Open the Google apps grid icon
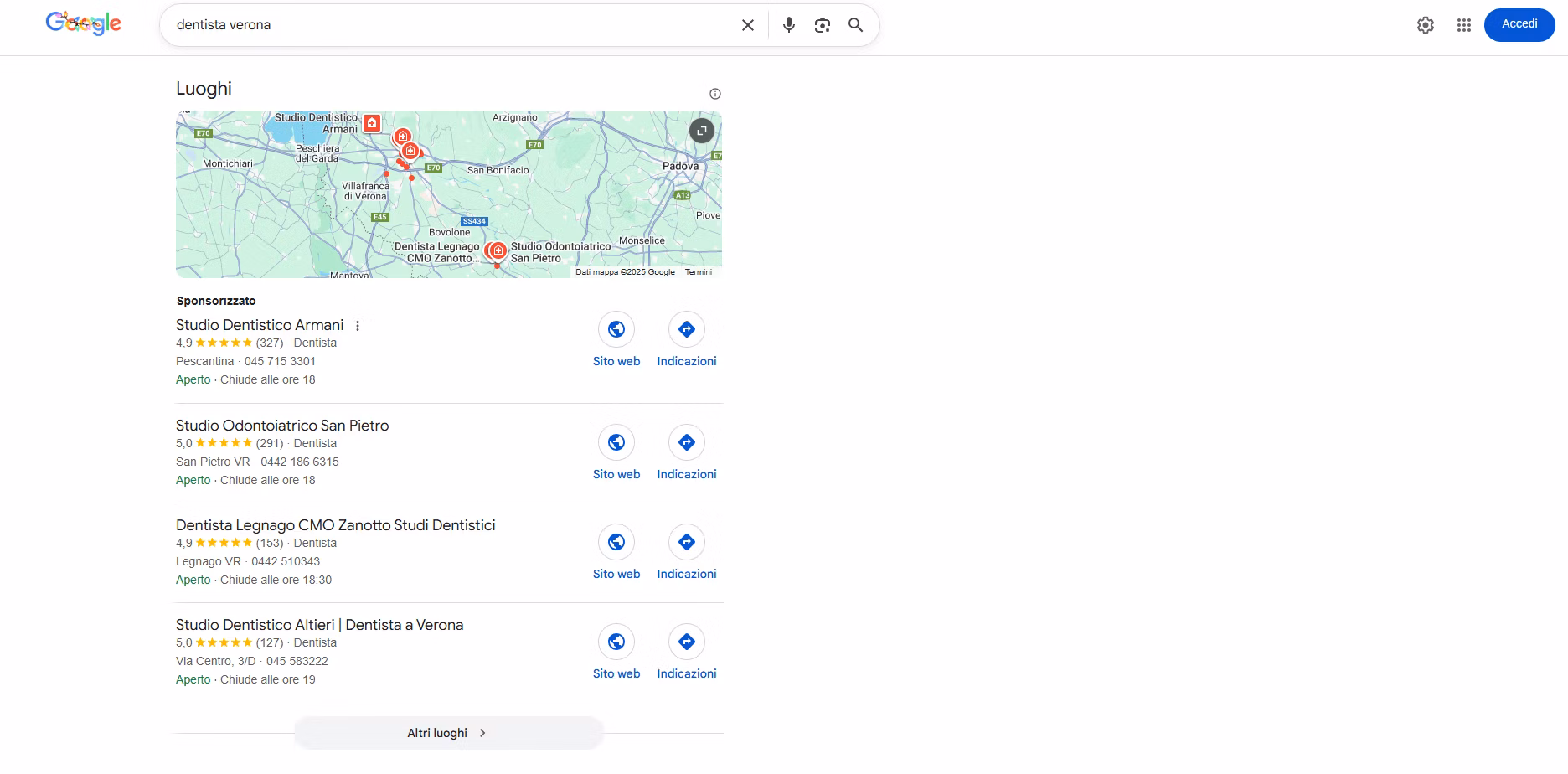The height and width of the screenshot is (774, 1568). tap(1464, 25)
